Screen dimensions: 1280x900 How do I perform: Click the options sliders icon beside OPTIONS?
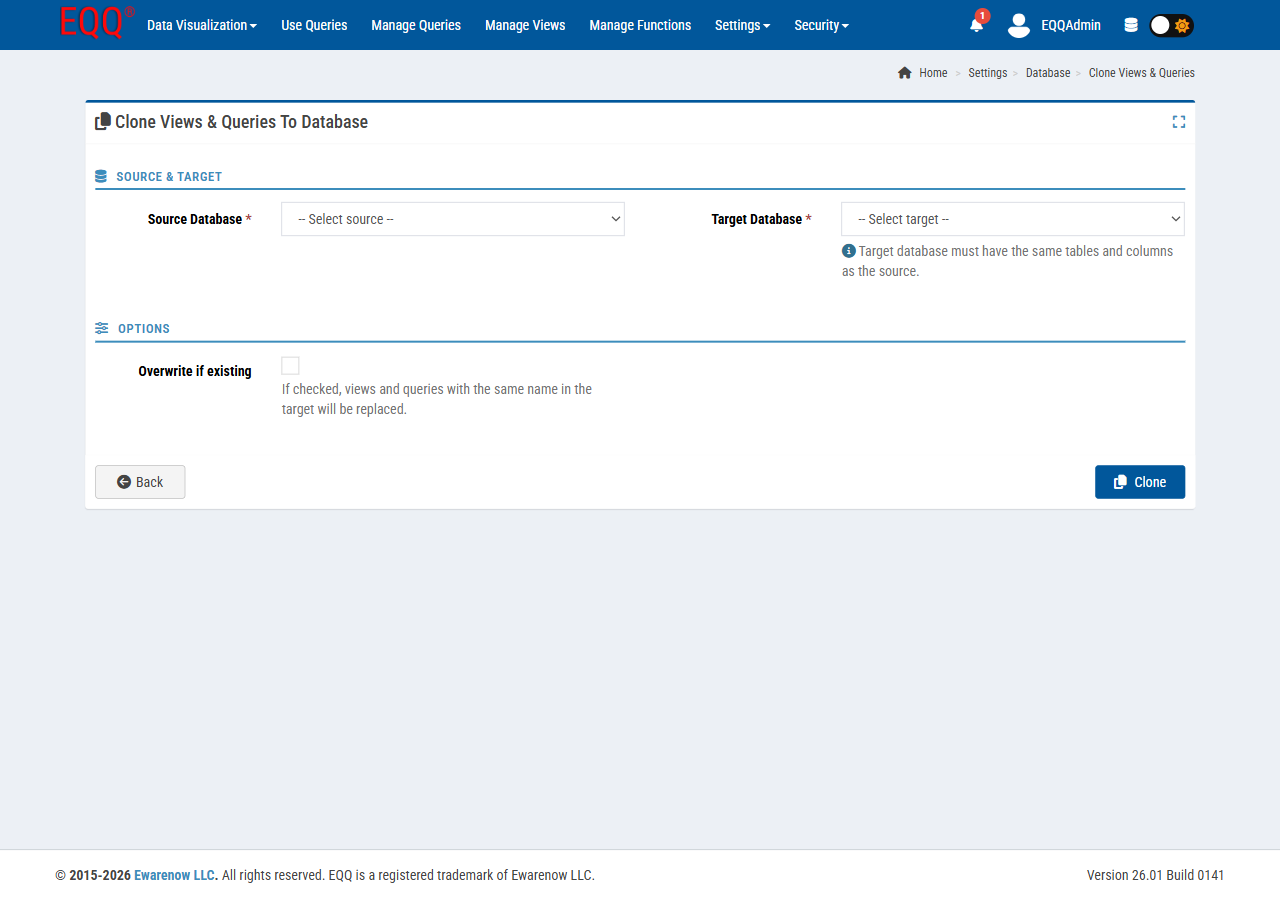(101, 327)
